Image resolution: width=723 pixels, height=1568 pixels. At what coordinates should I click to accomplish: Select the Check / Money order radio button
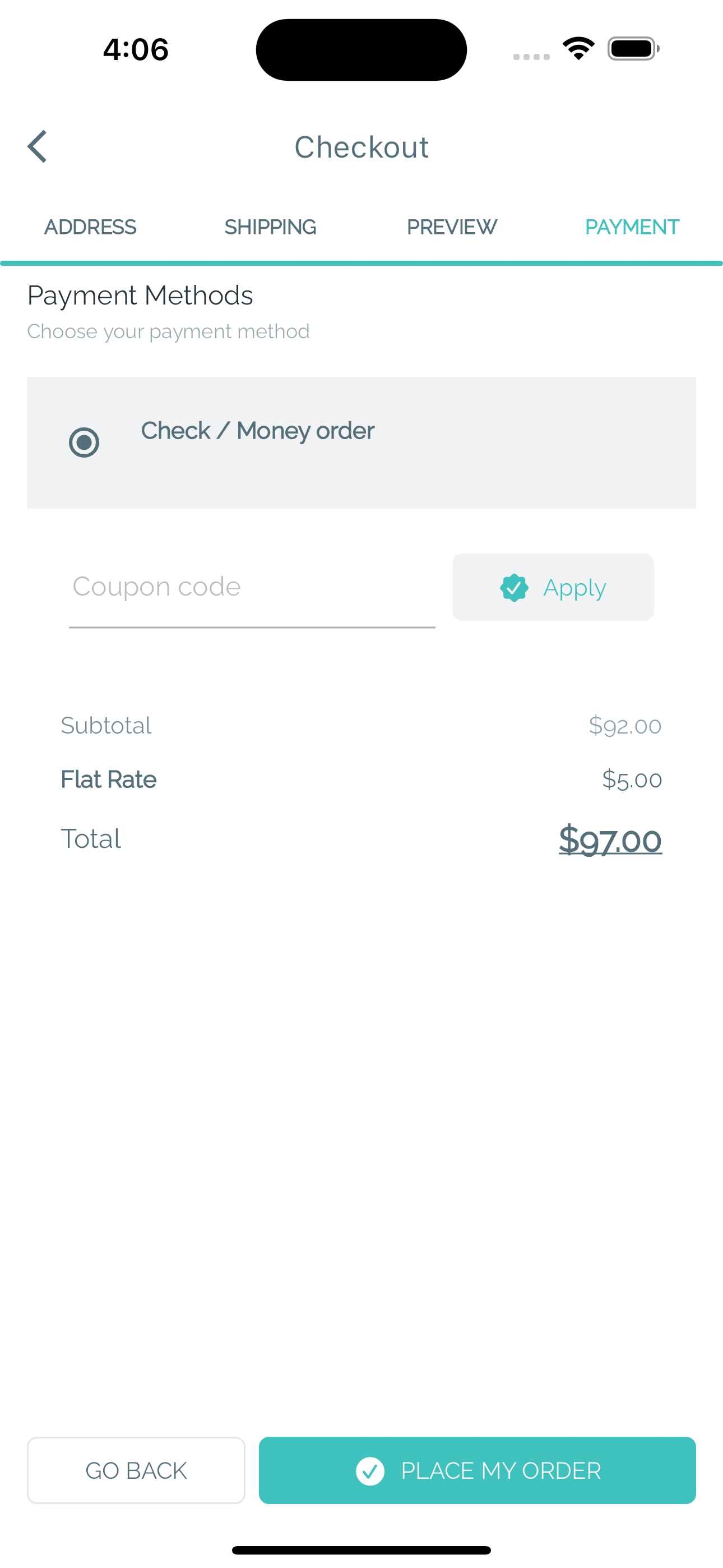pyautogui.click(x=84, y=442)
